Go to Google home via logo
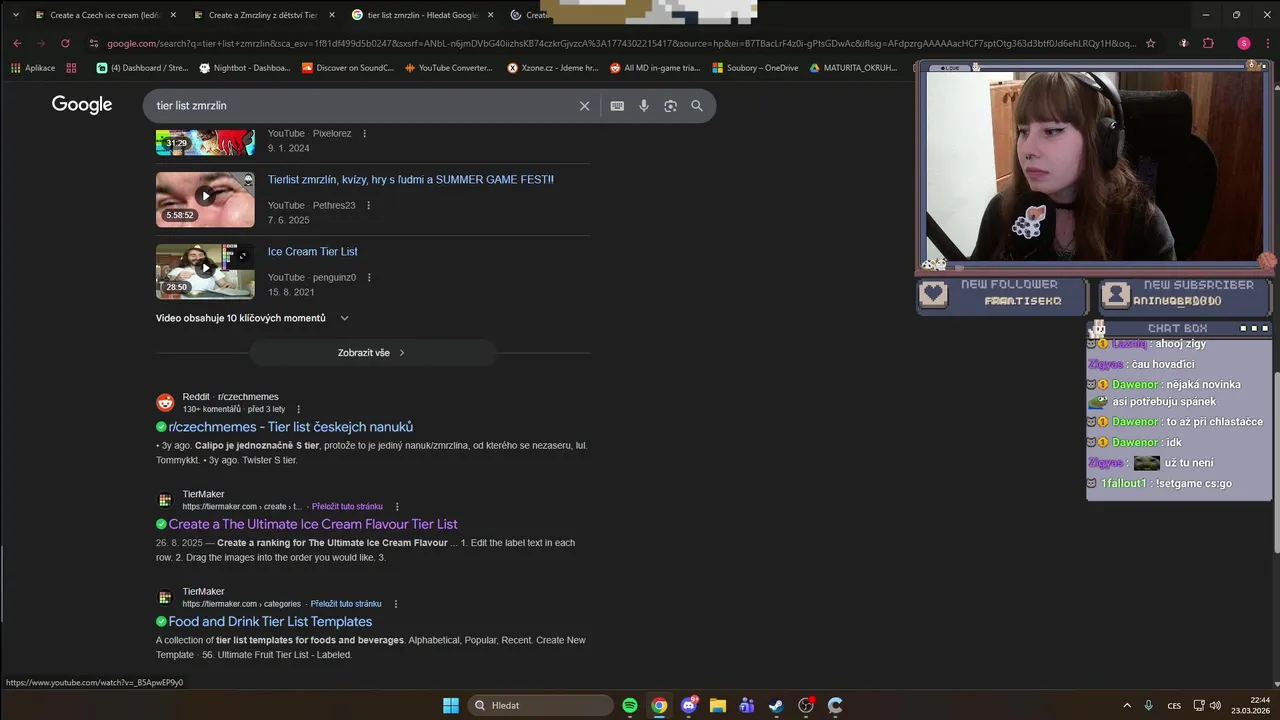Image resolution: width=1280 pixels, height=720 pixels. click(x=82, y=105)
